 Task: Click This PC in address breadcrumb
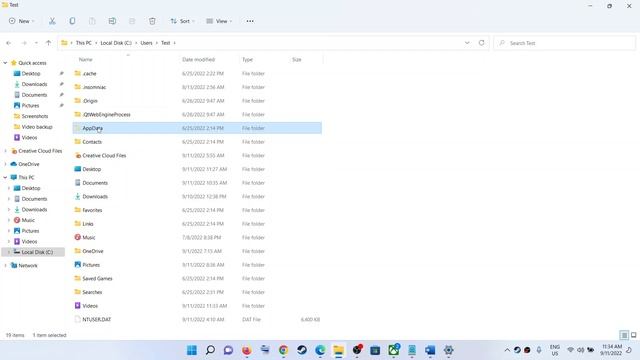84,43
